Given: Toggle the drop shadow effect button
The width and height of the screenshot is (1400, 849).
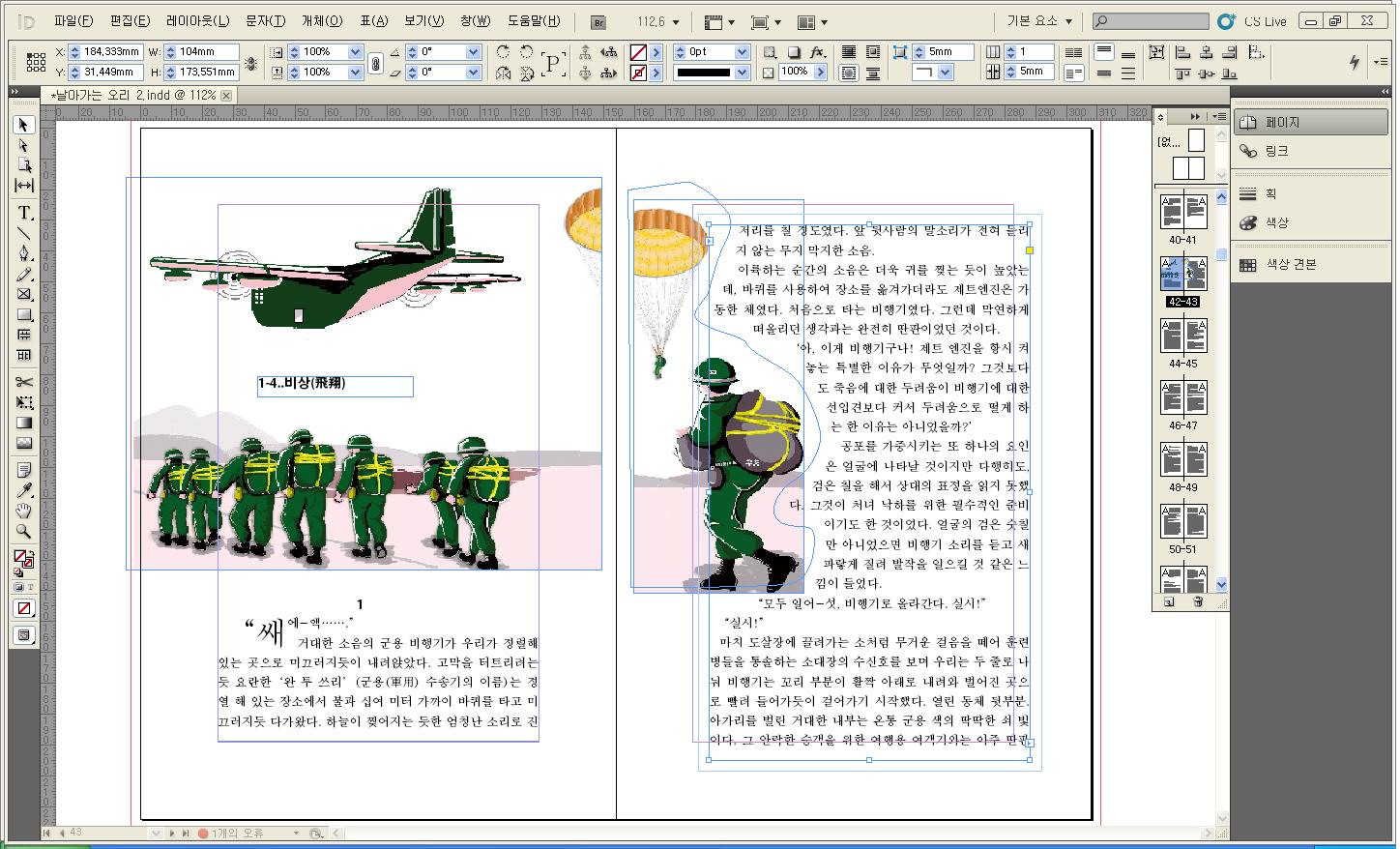Looking at the screenshot, I should (x=793, y=52).
